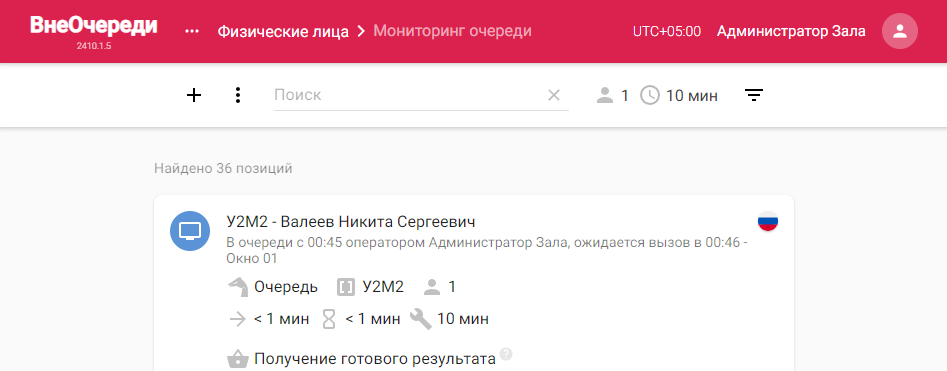Screen dimensions: 947x371
Task: Click Мониторинг очереди breadcrumb
Action: [452, 31]
